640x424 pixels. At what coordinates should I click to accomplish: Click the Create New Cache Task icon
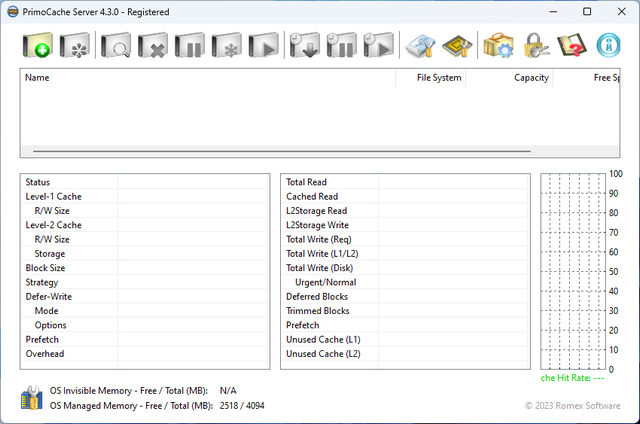point(36,45)
